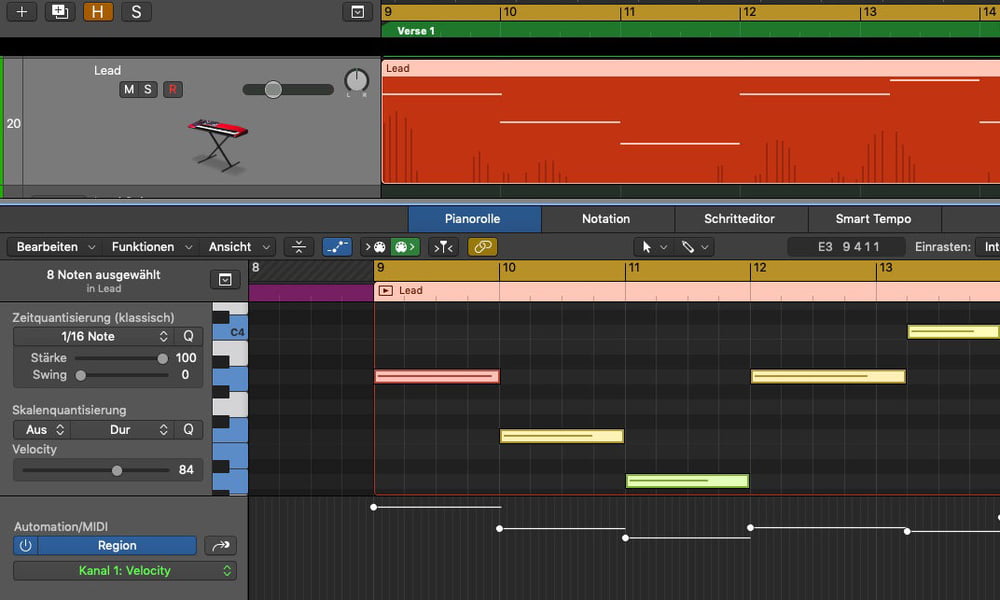This screenshot has height=600, width=1000.
Task: Click the E3 9 4 1 1 position display
Action: pos(847,247)
